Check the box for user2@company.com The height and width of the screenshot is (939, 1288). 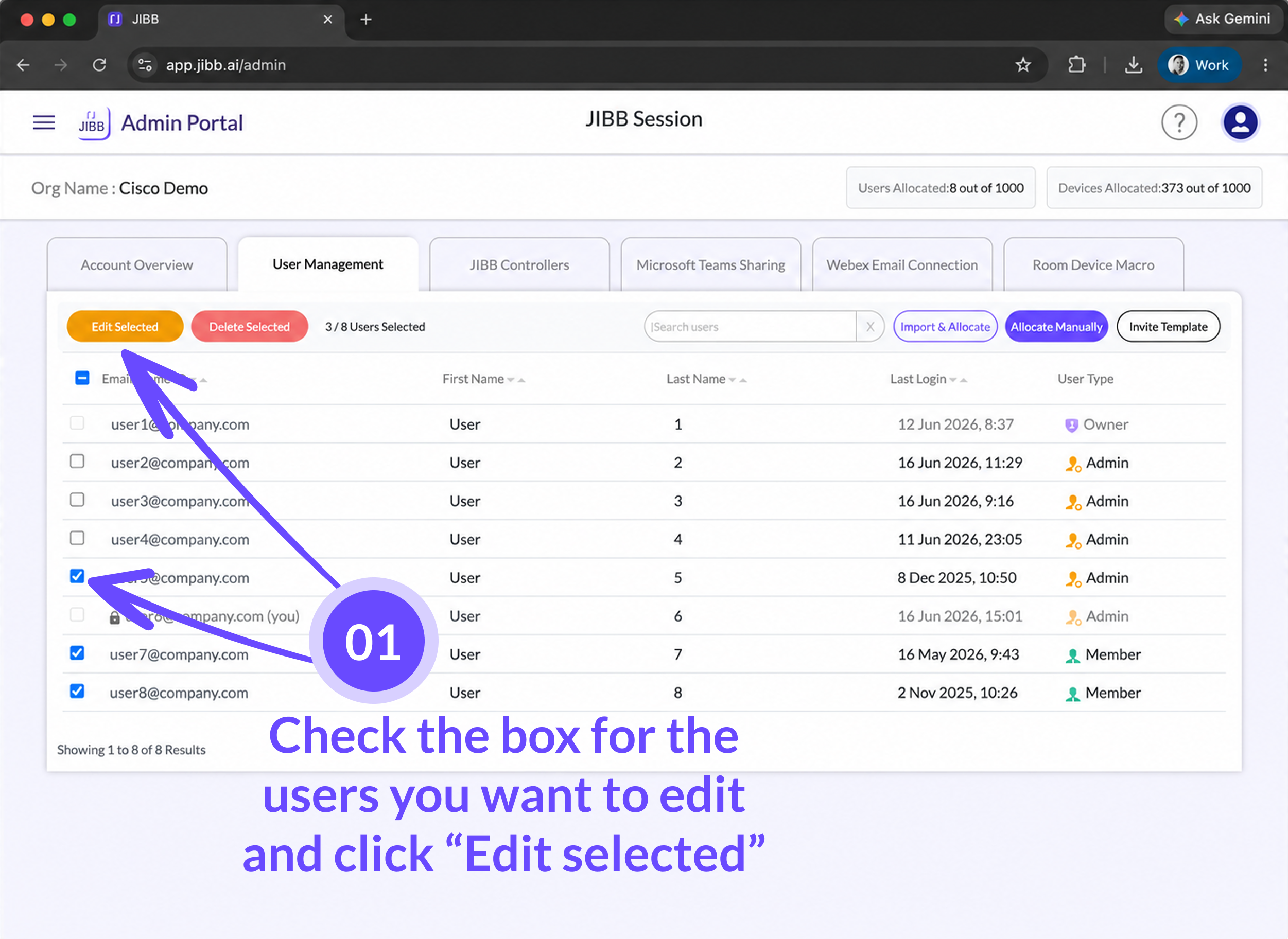(x=77, y=461)
